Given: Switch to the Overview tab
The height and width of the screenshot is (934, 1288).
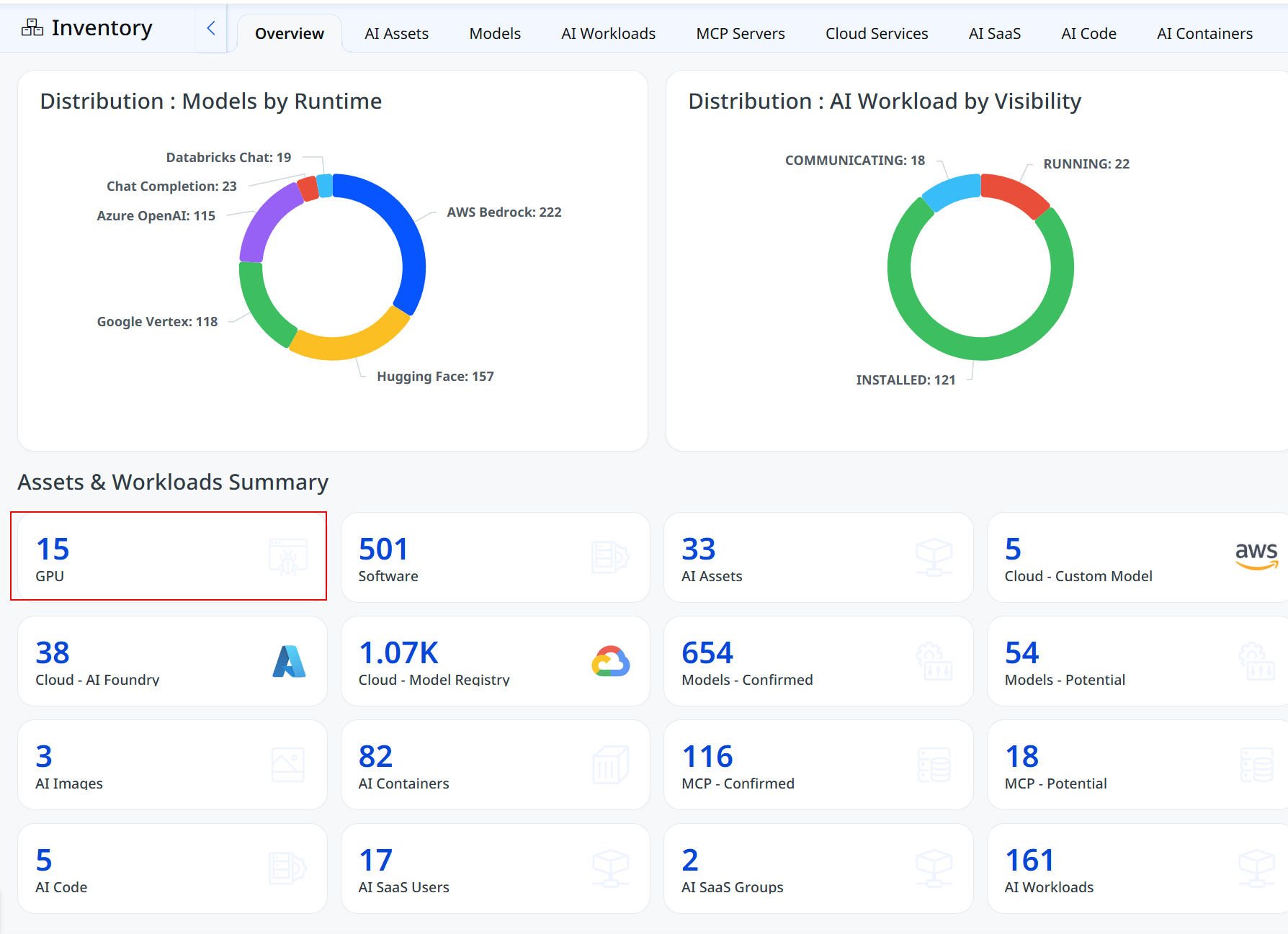Looking at the screenshot, I should tap(290, 33).
